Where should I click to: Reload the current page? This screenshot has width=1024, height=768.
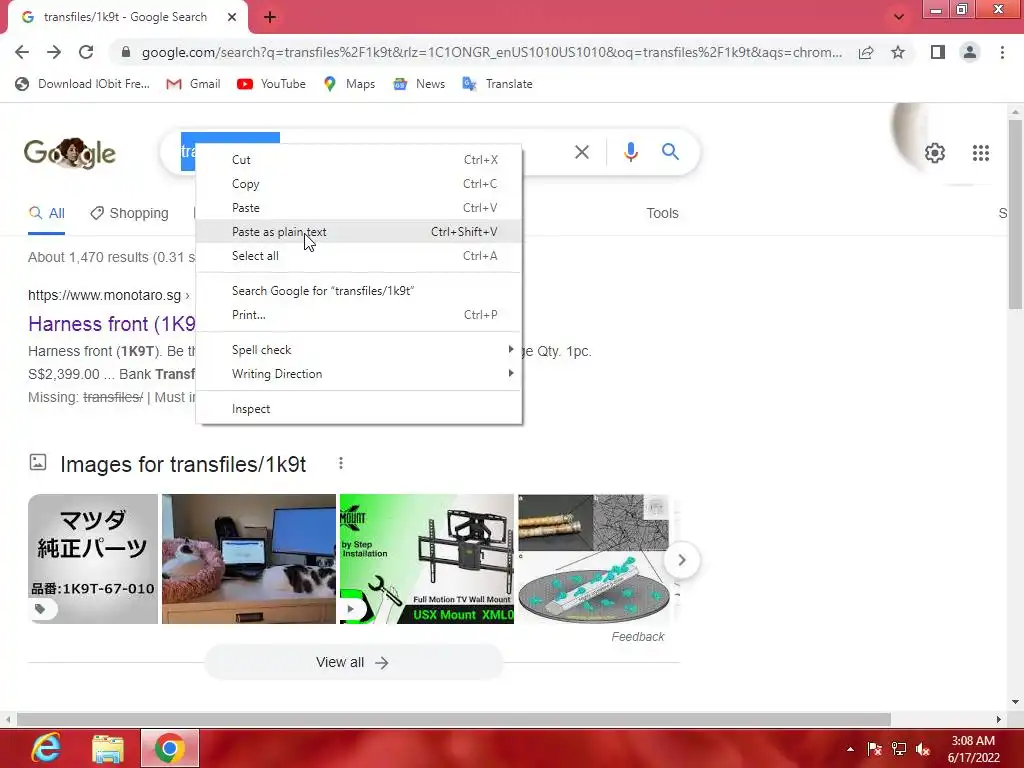[86, 52]
